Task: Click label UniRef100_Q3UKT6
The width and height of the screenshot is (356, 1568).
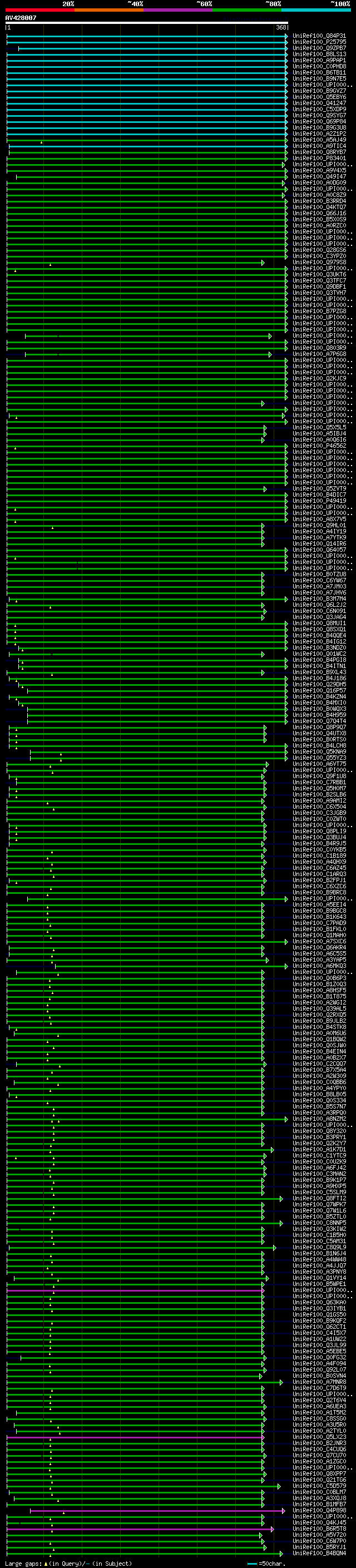Action: point(319,275)
